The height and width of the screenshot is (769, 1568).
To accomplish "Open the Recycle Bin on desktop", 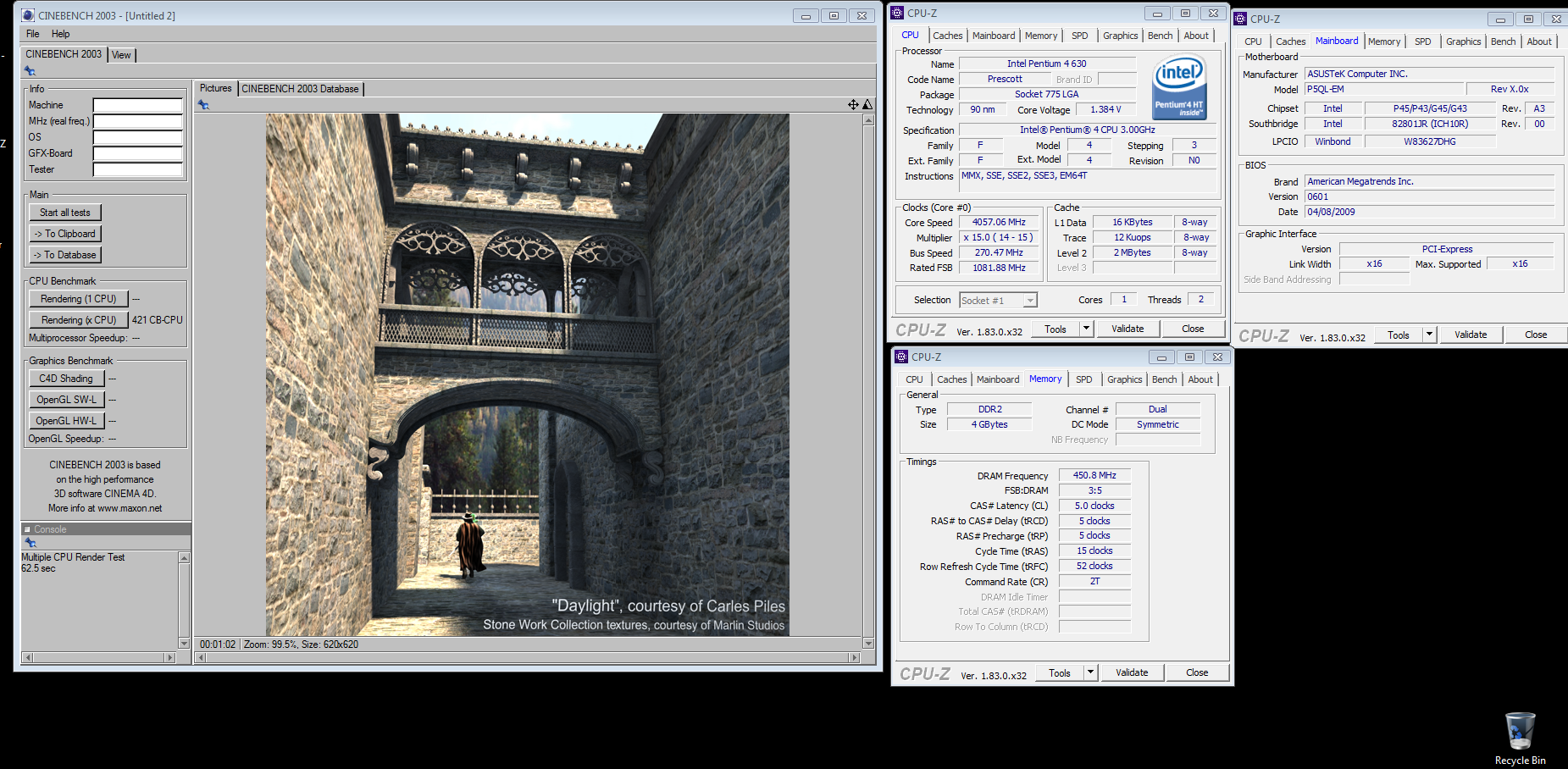I will (x=1520, y=739).
